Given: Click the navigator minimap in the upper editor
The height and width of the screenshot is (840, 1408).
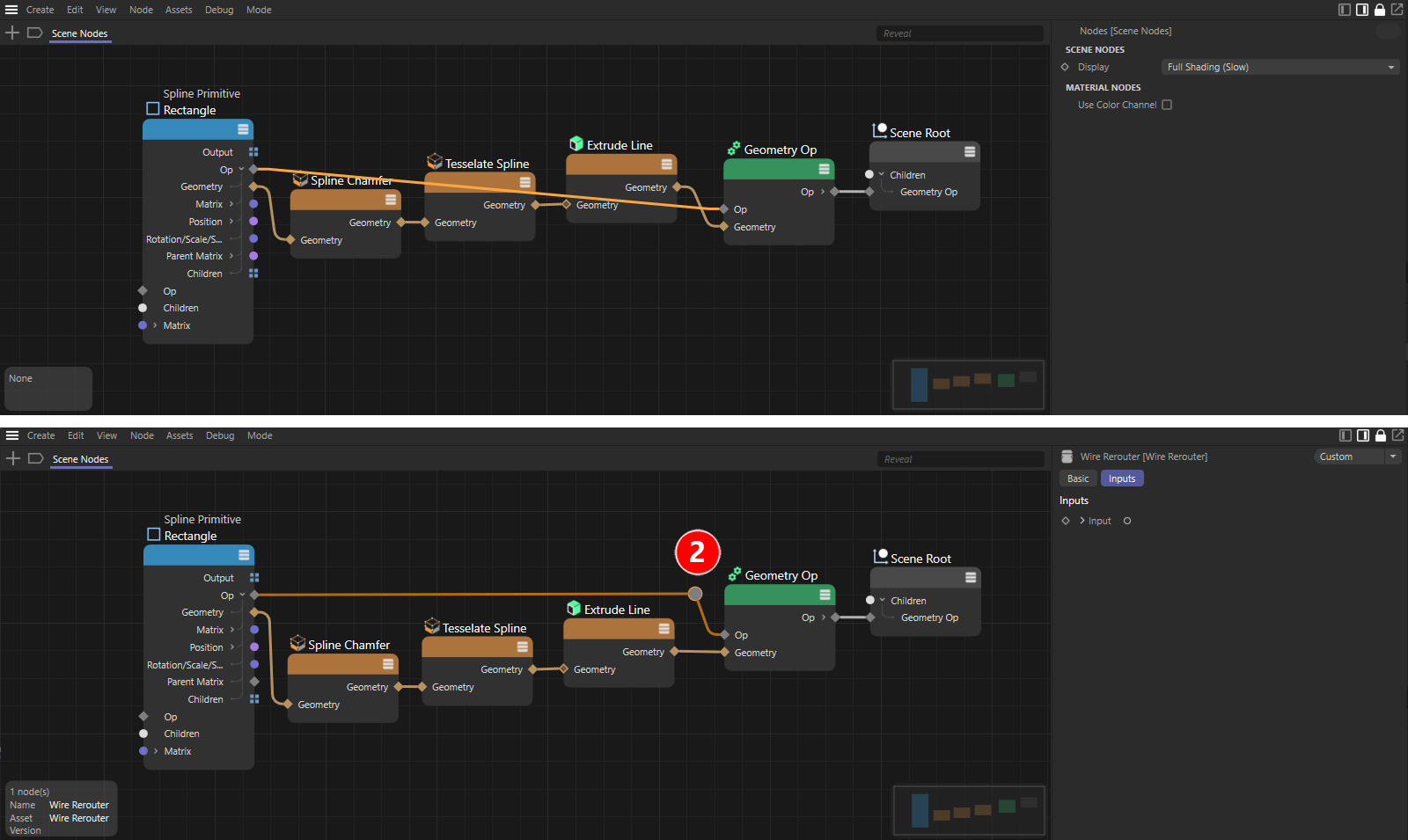Looking at the screenshot, I should 968,384.
